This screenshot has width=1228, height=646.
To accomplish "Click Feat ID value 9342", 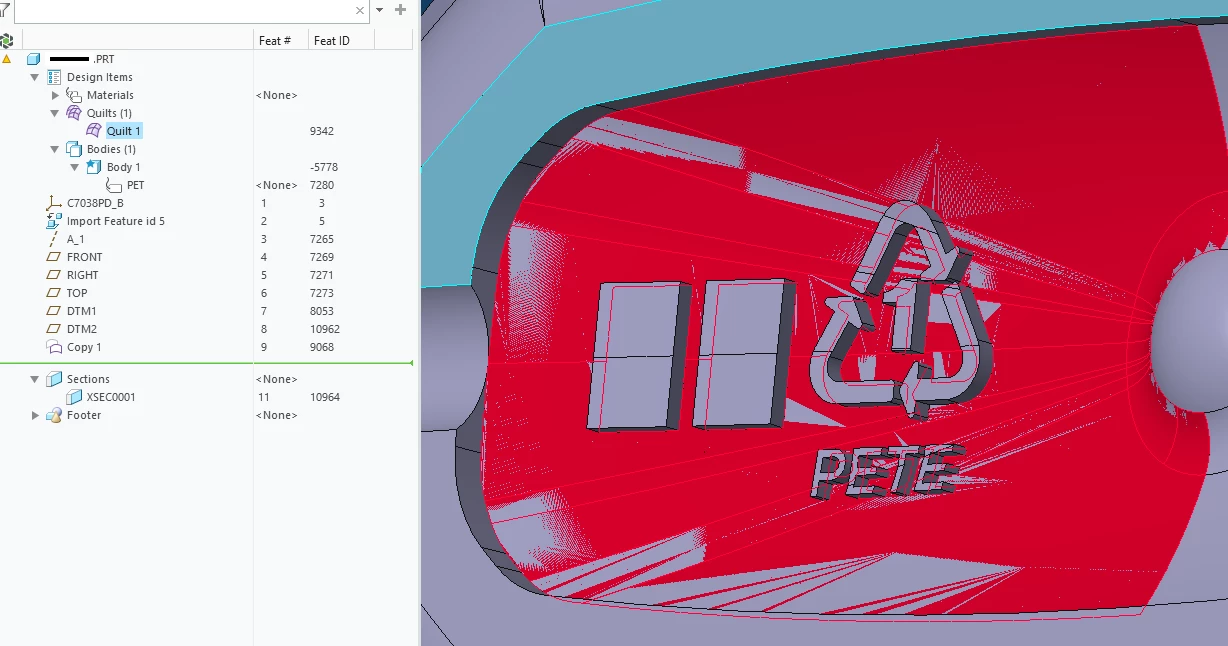I will coord(322,131).
